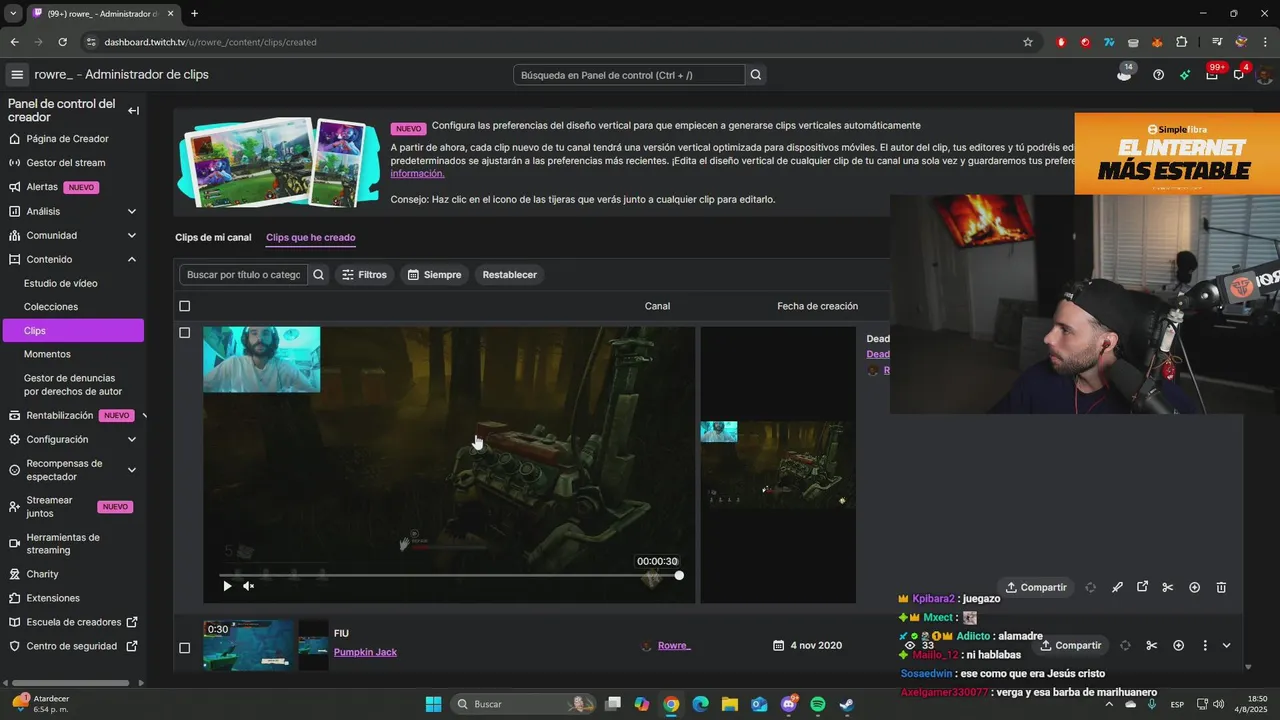This screenshot has width=1280, height=720.
Task: Click the FIU clip thumbnail
Action: [x=250, y=645]
